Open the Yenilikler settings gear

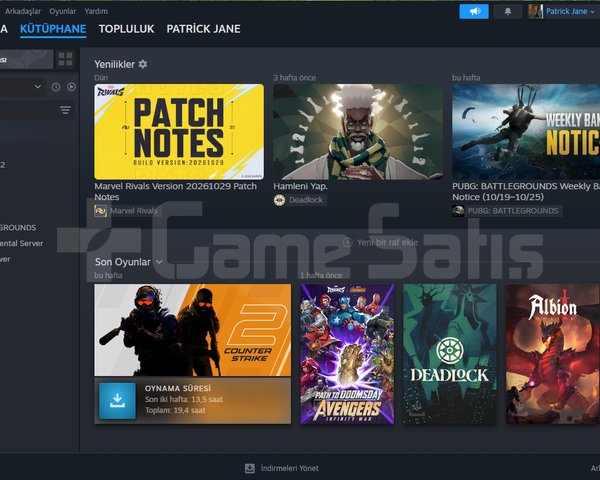point(143,64)
